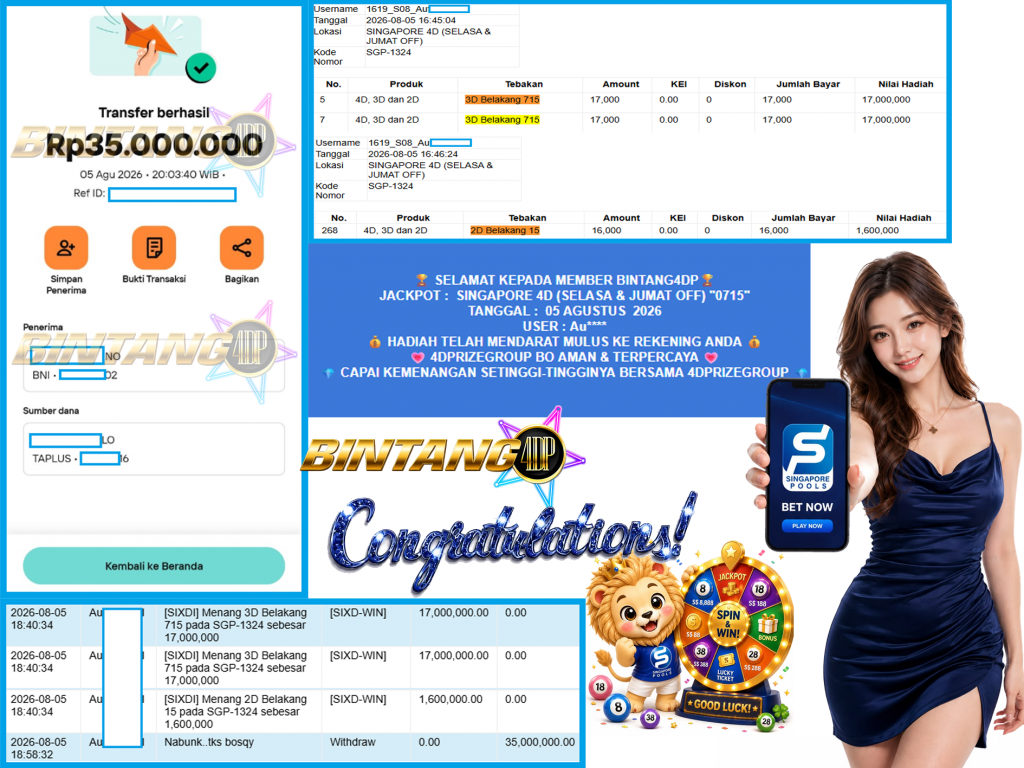
Task: Click the 1,600,000.00 win amount in log
Action: [451, 699]
